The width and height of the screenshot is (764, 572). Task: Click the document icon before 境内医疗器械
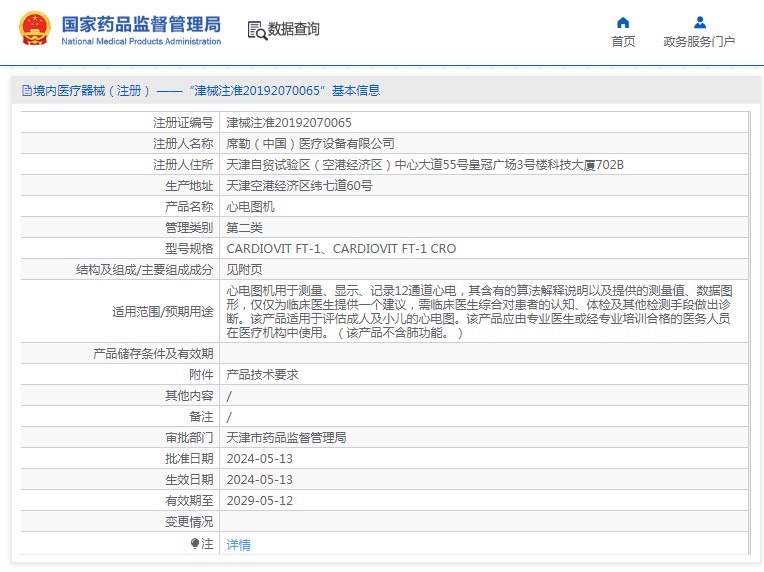[27, 91]
